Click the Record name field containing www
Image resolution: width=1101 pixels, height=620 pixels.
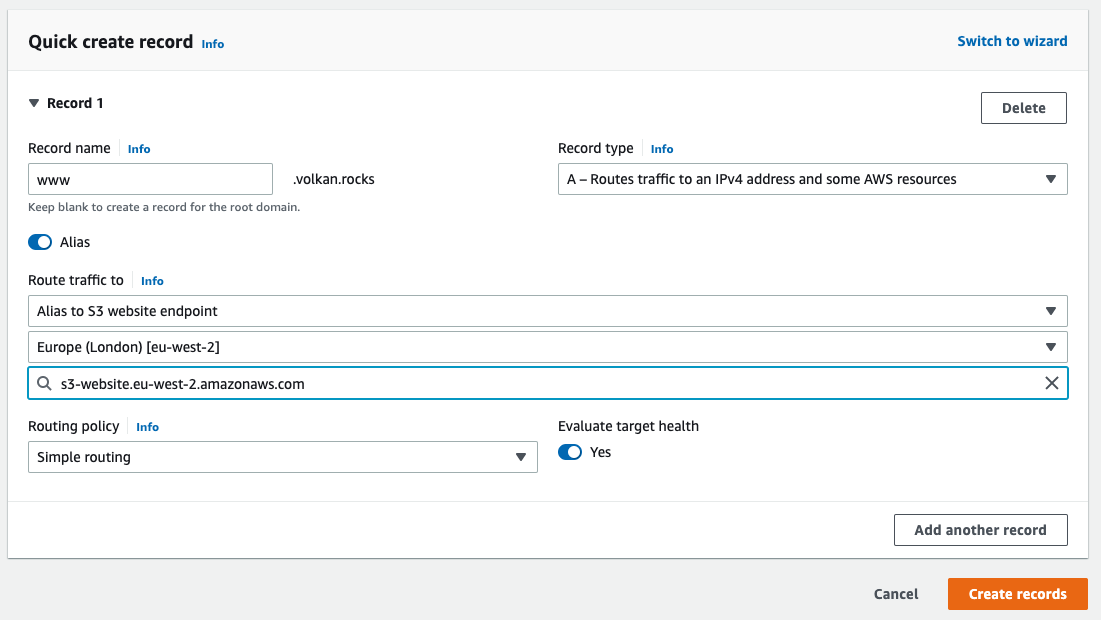pos(150,179)
